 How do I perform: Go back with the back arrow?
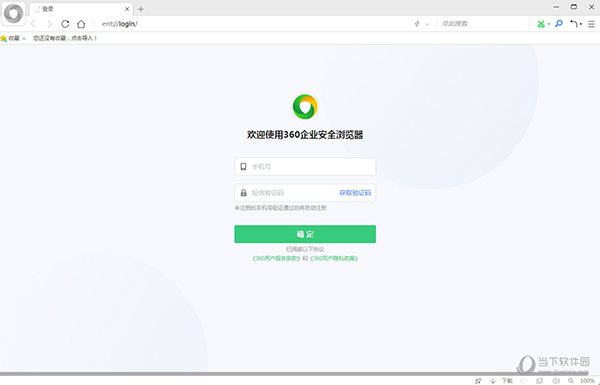point(33,24)
